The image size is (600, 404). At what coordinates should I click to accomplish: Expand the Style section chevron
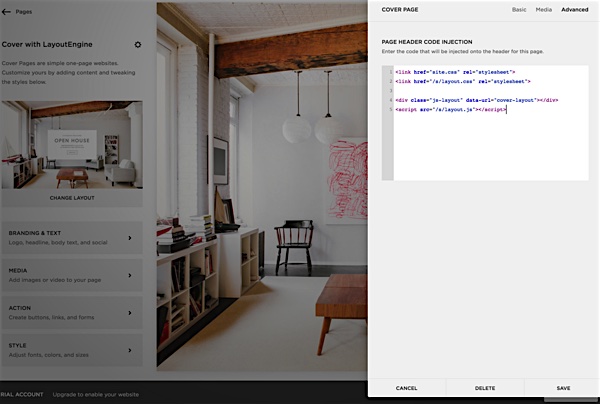point(130,350)
